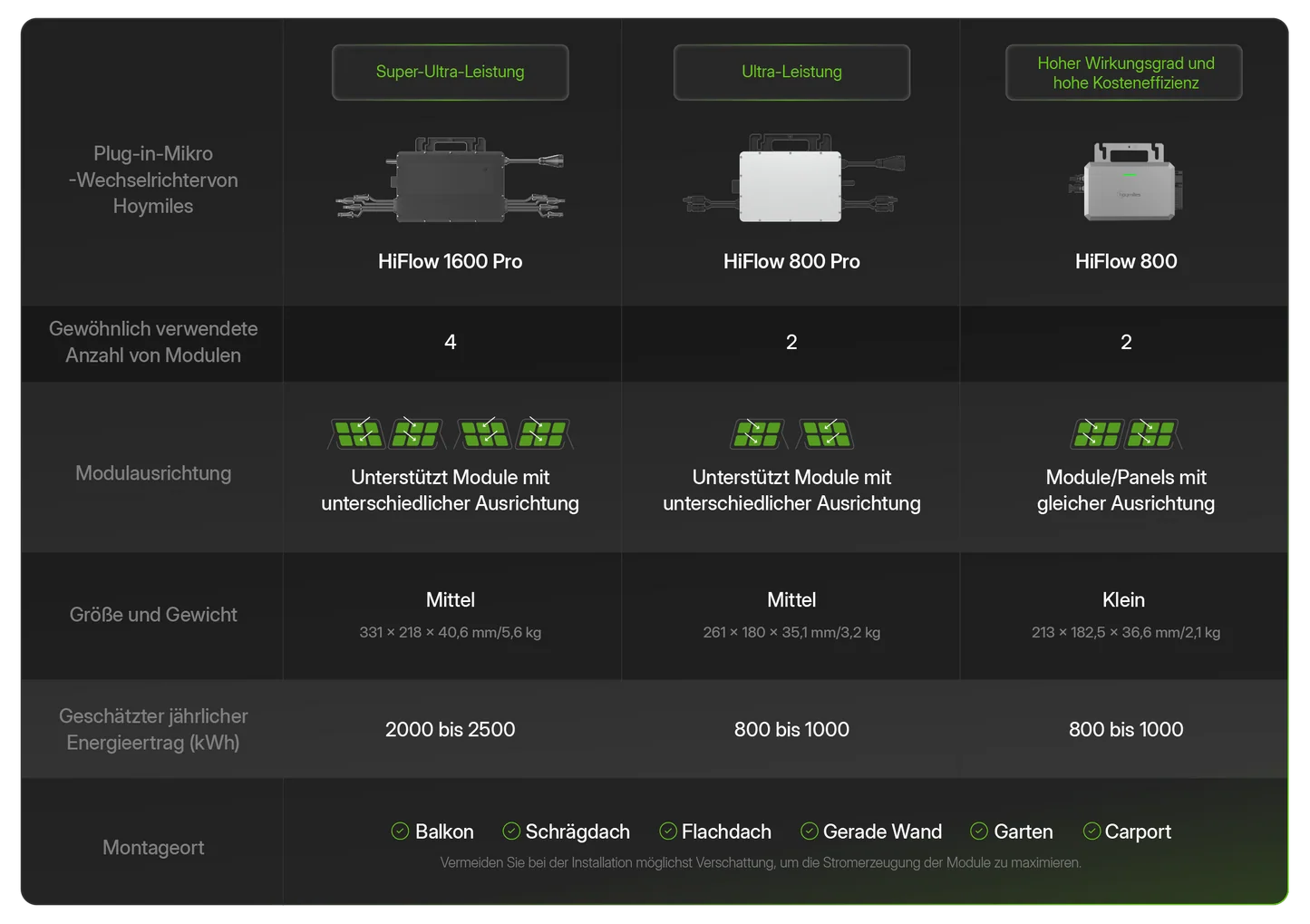Screen dimensions: 1310x924
Task: Click the HiFlow 800 Pro product name
Action: 791,261
